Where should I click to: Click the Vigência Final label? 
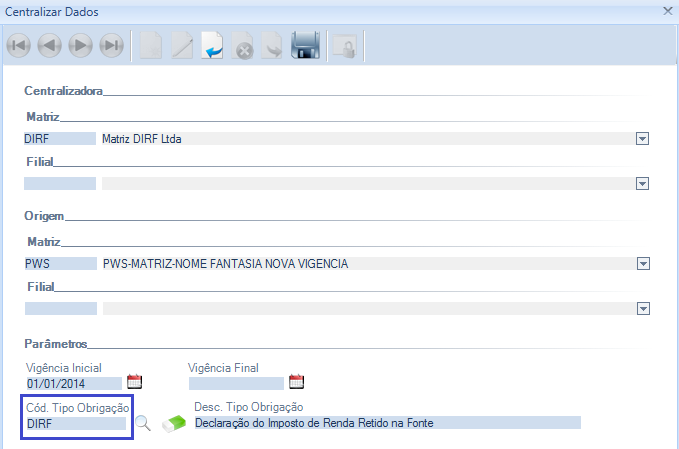223,368
